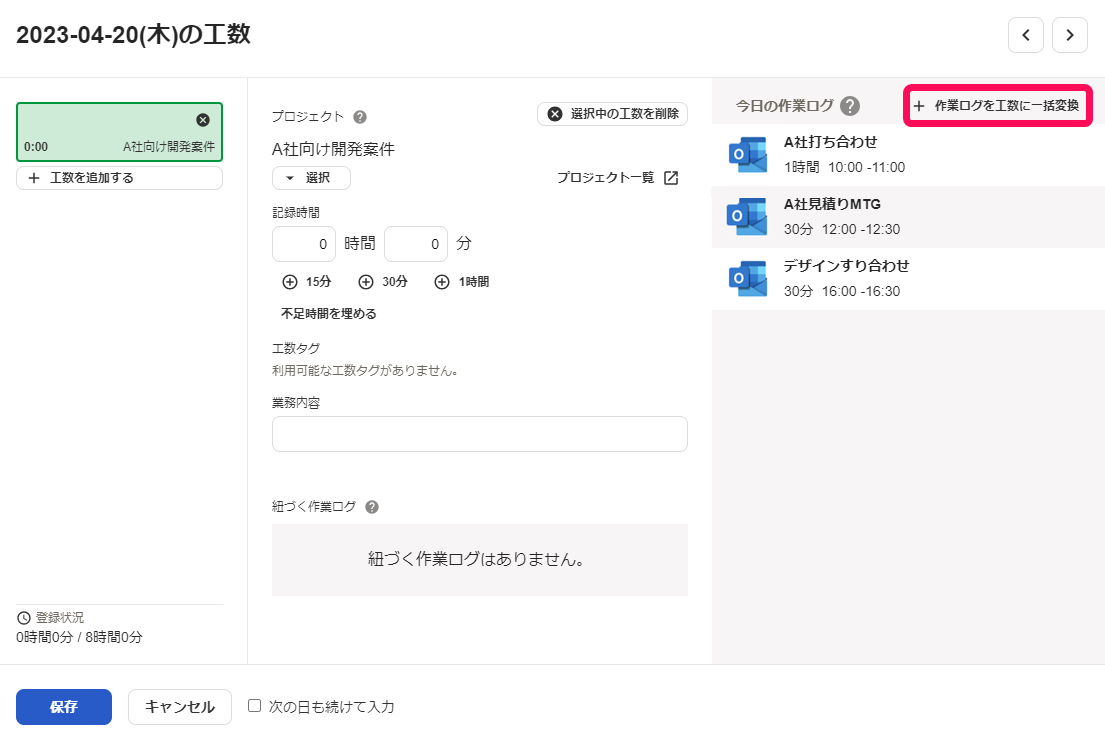Viewport: 1105px width, 736px height.
Task: Click Outlook icon for A社打ち合わせ
Action: [748, 154]
